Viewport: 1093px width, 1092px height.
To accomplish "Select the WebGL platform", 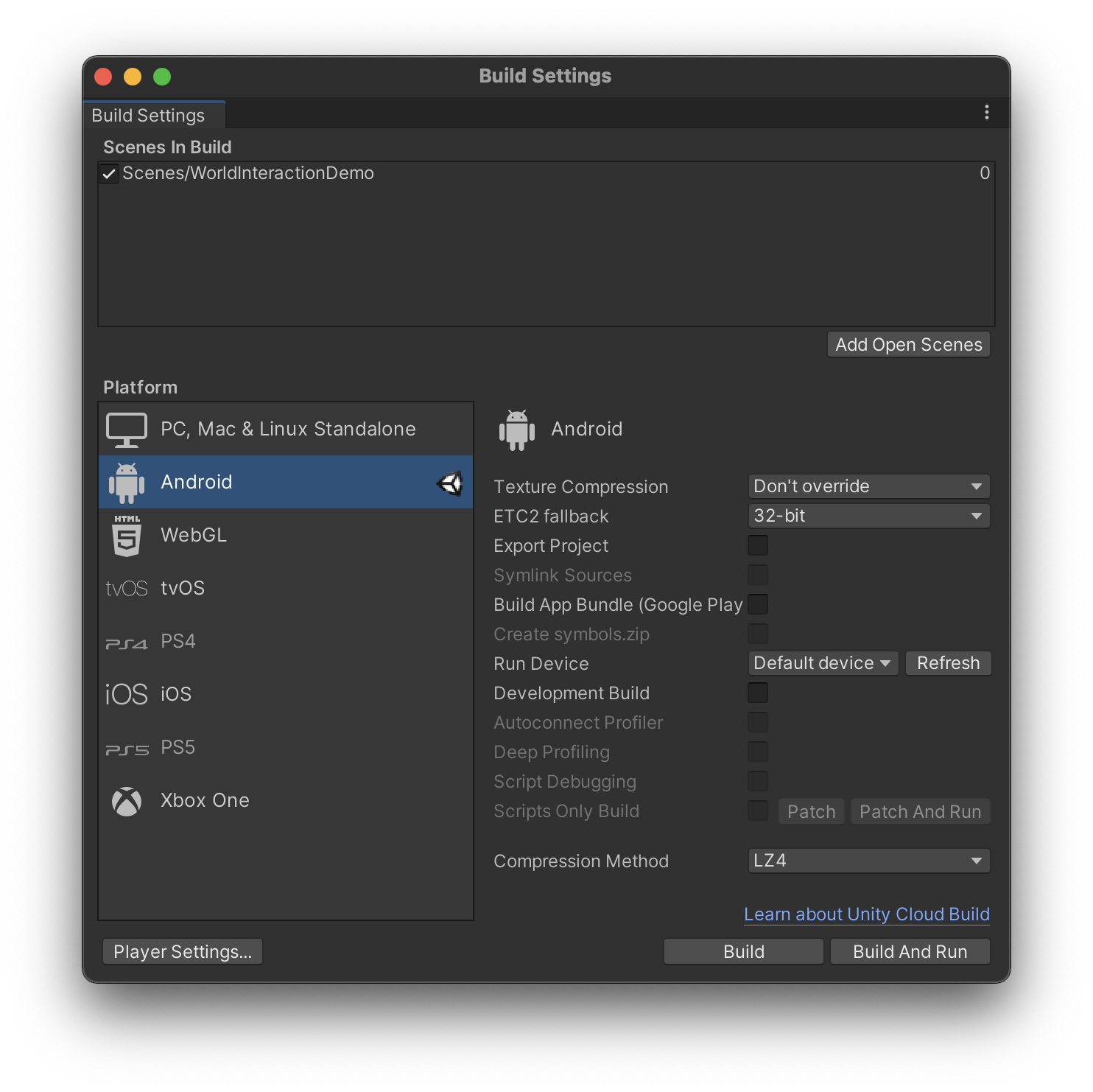I will (286, 535).
